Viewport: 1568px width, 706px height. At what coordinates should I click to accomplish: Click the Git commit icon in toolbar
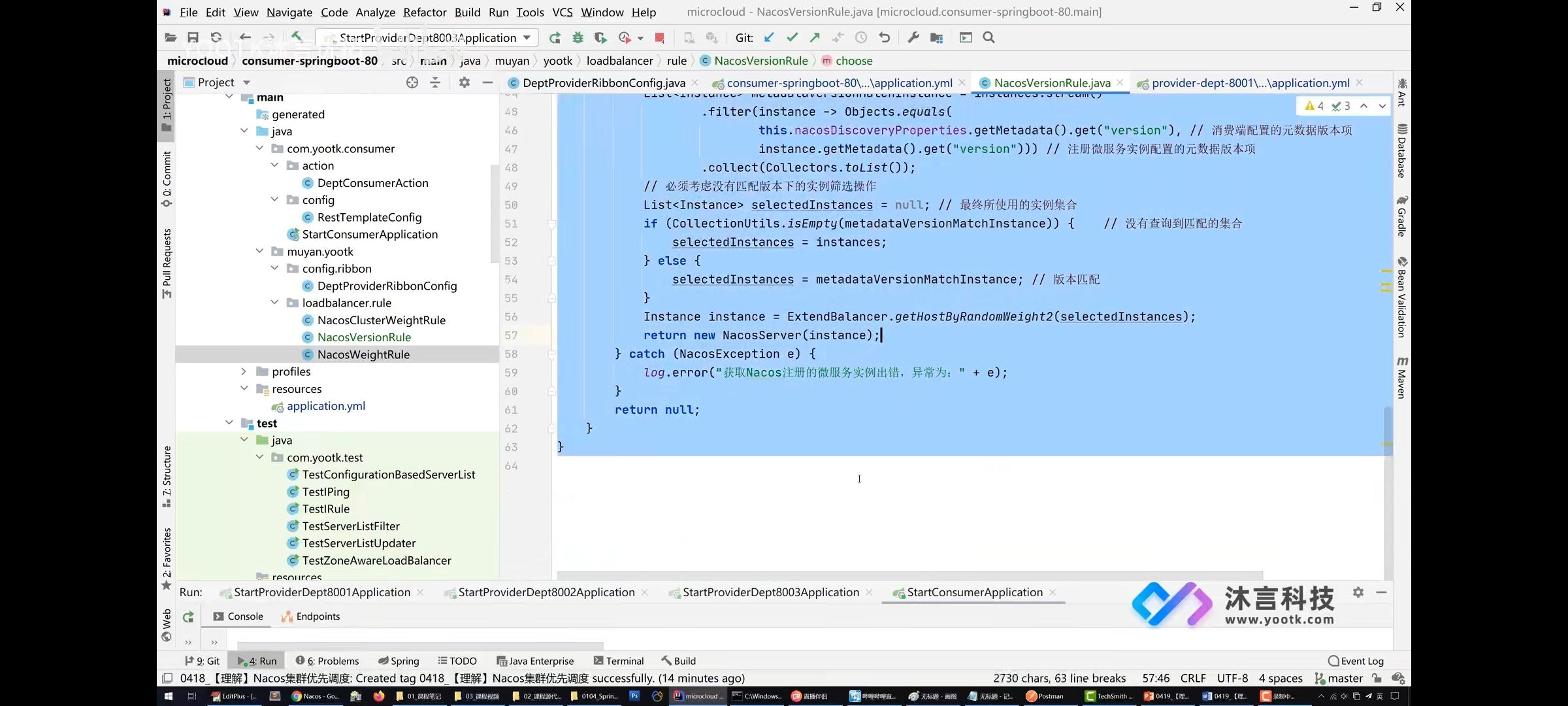point(792,37)
